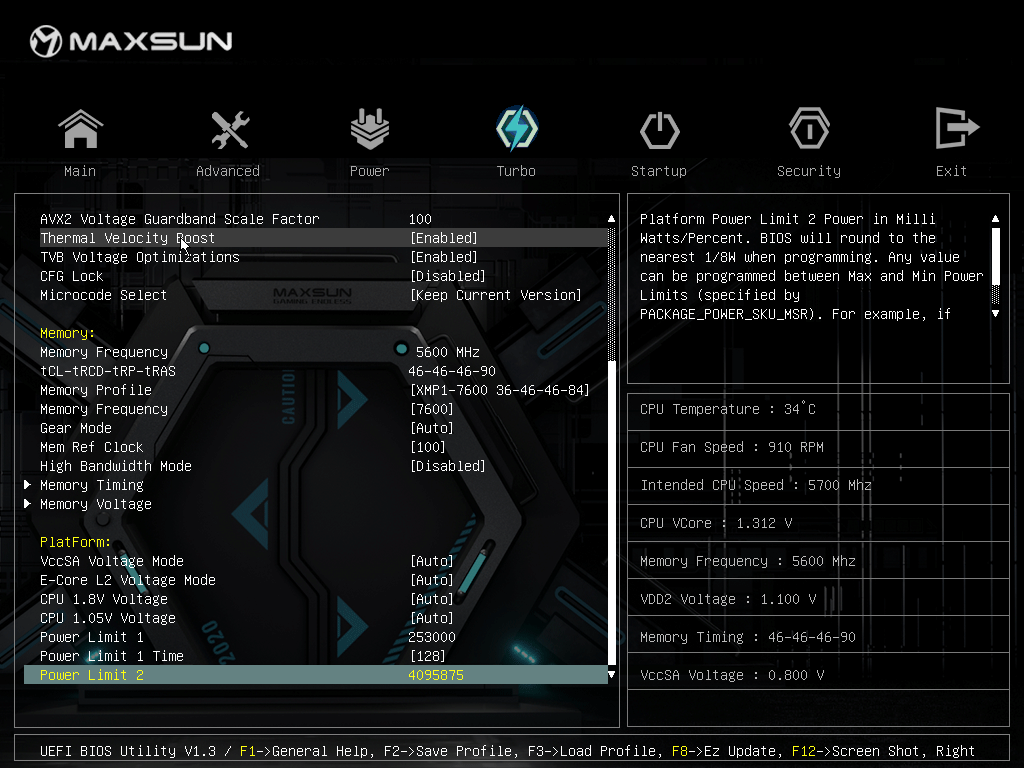
Task: Click the help panel scrollbar thumb
Action: click(x=995, y=256)
